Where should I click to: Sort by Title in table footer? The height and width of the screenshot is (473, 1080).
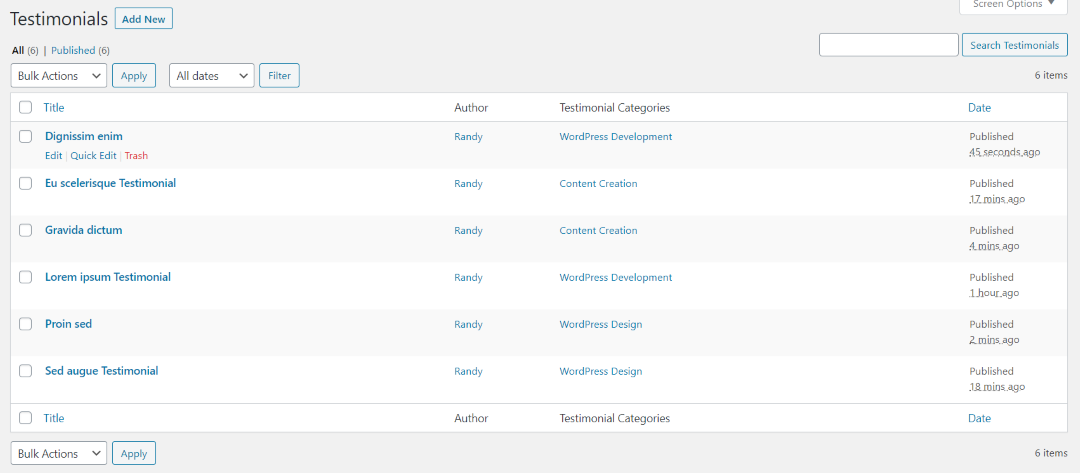(x=54, y=418)
